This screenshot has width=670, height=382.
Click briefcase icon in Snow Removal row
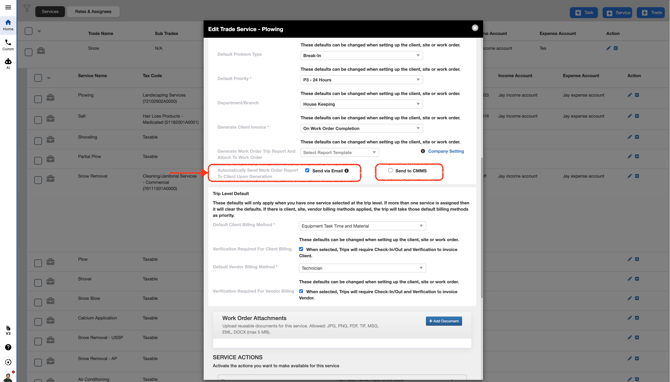[50, 179]
